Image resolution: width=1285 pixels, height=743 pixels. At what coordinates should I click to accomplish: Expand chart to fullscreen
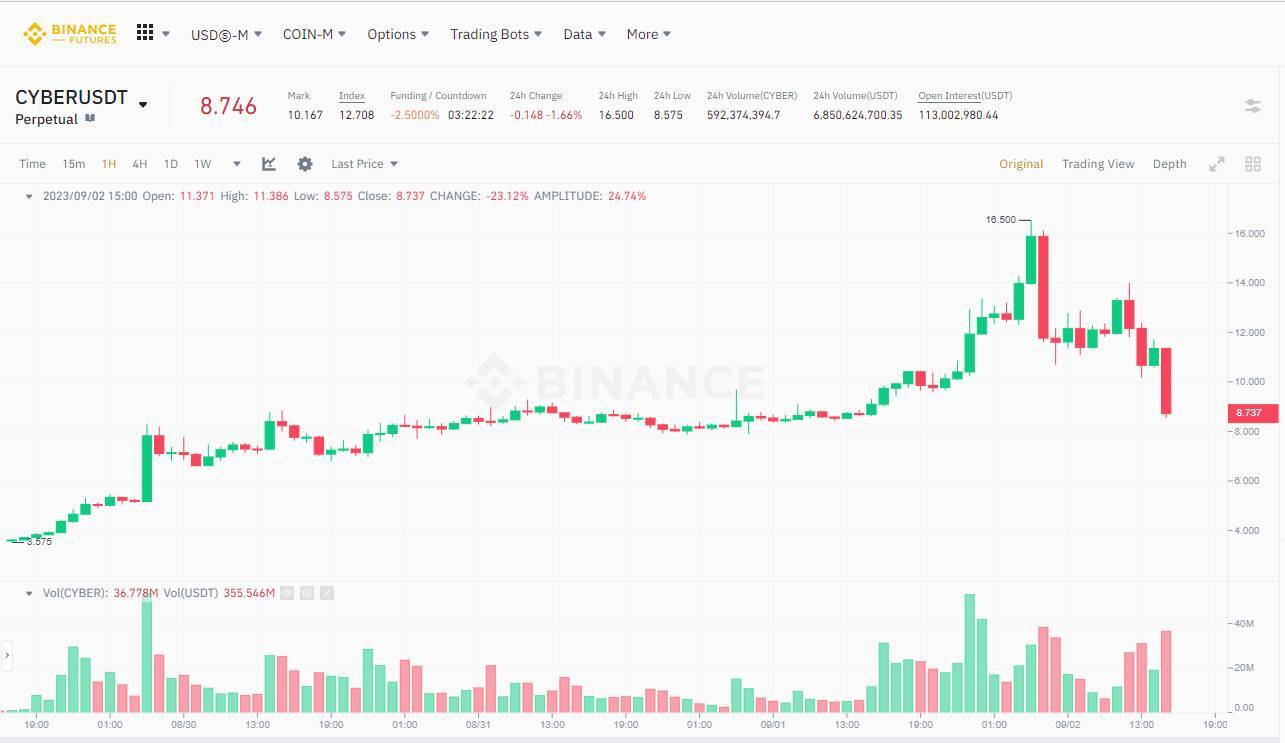pyautogui.click(x=1217, y=164)
